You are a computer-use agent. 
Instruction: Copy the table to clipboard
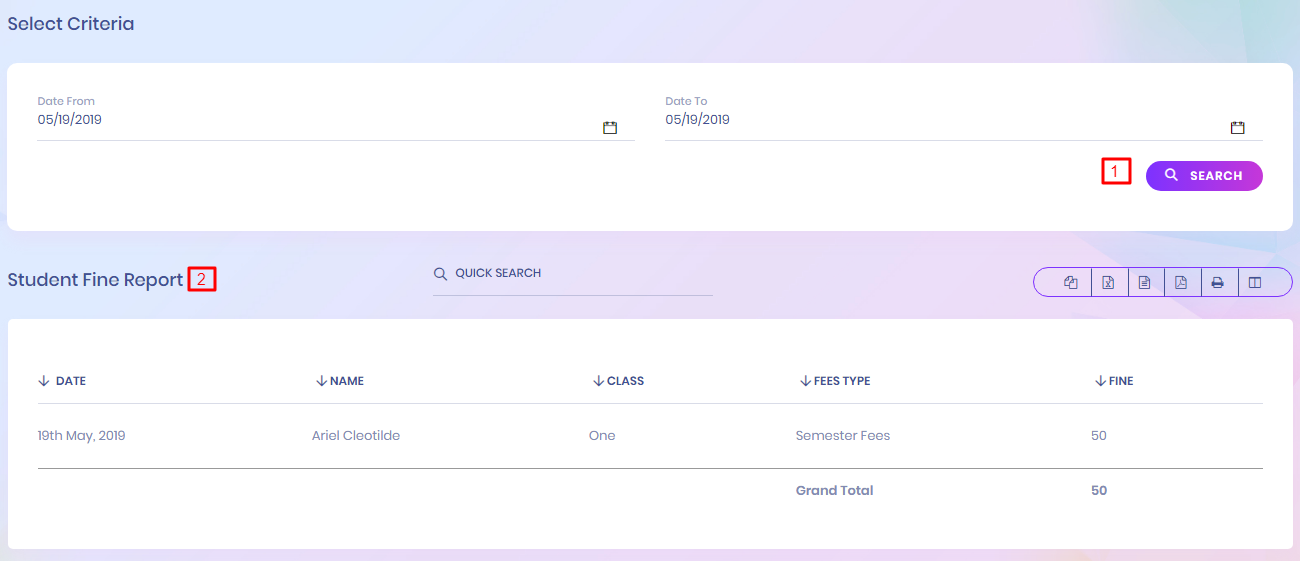[x=1071, y=283]
